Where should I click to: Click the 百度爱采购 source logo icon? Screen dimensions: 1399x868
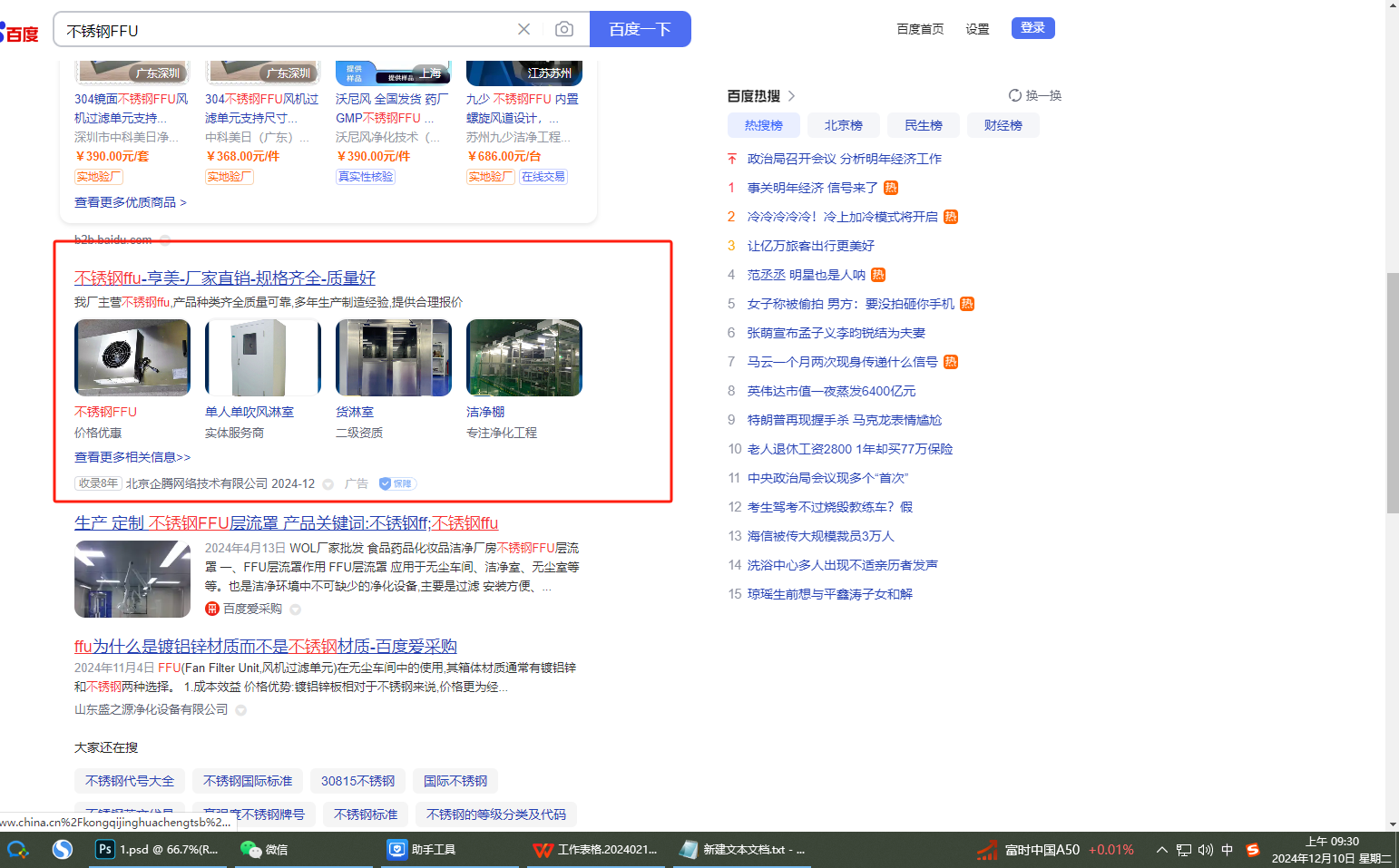click(x=212, y=609)
